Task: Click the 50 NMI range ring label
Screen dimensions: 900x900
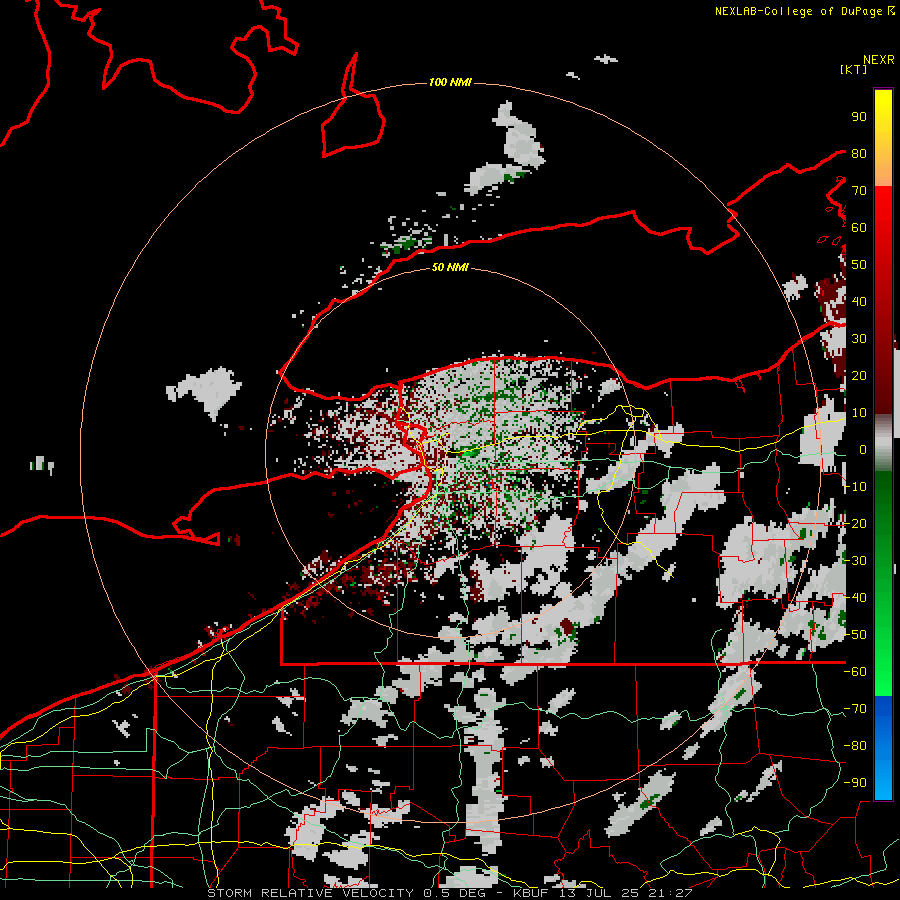Action: (450, 267)
